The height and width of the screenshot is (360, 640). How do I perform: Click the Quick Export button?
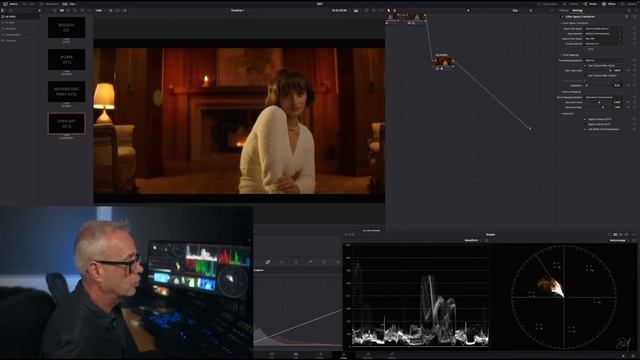tap(548, 4)
